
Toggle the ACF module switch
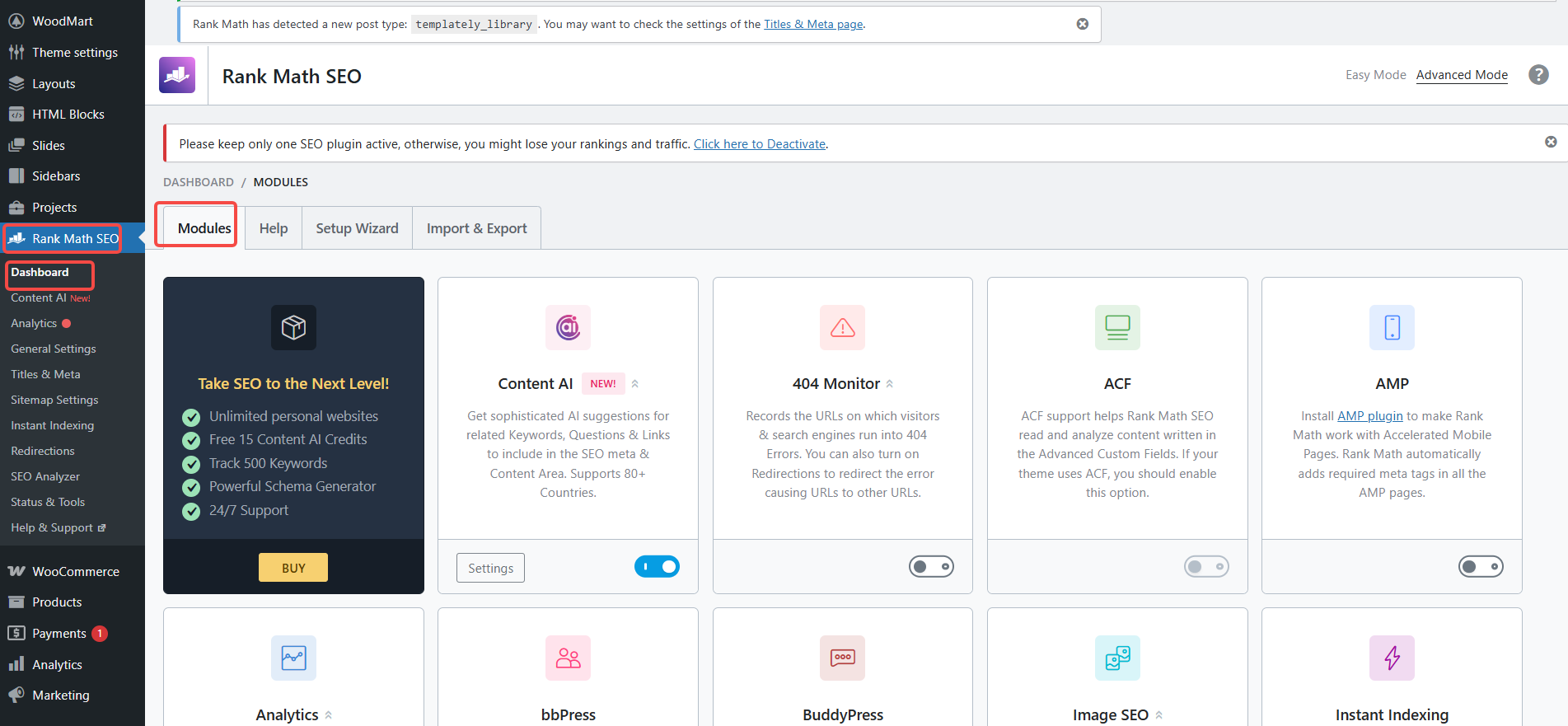click(x=1206, y=566)
